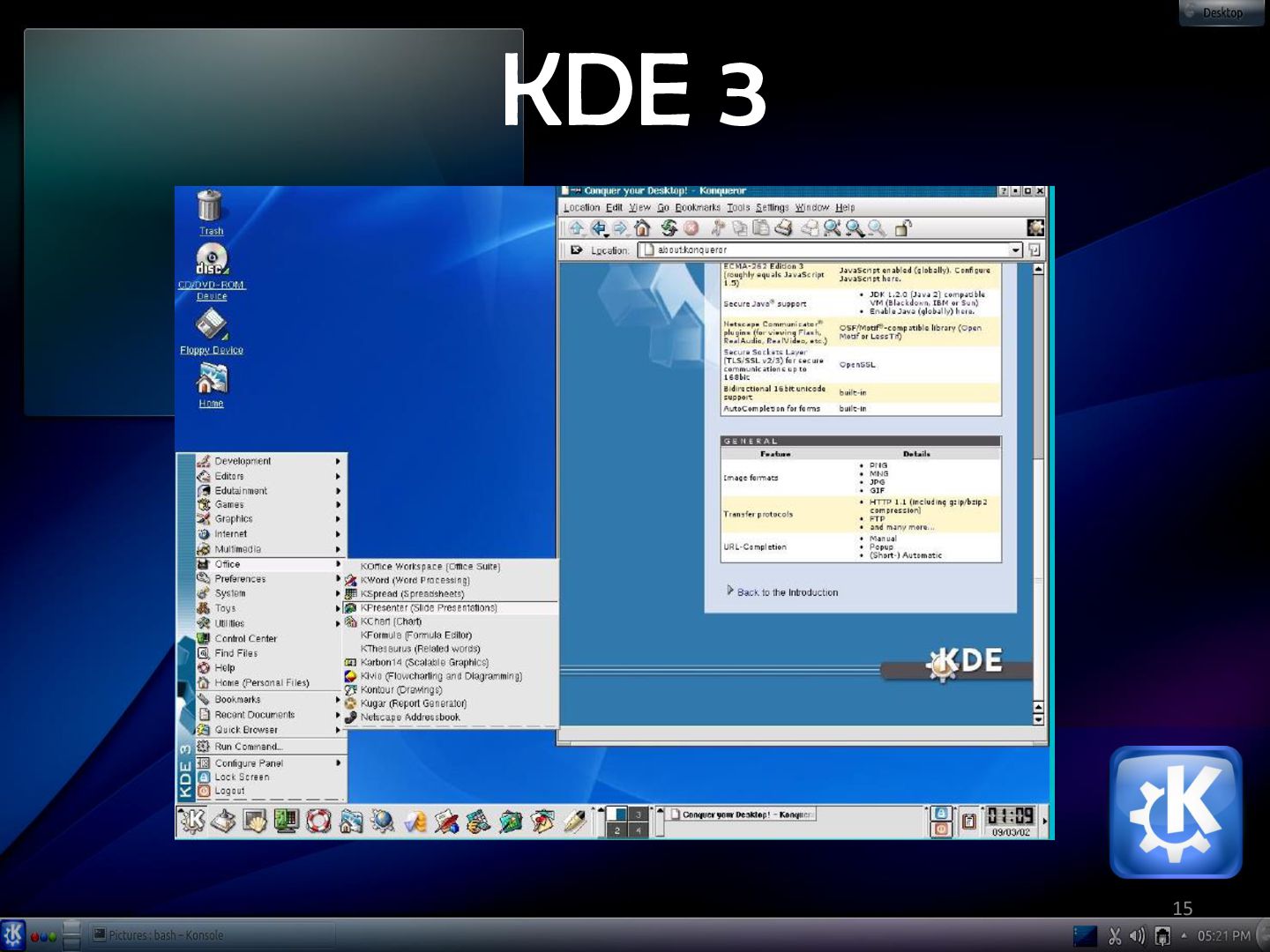Click the scissors Klipper icon in system tray
This screenshot has height=952, width=1270.
pos(1115,936)
